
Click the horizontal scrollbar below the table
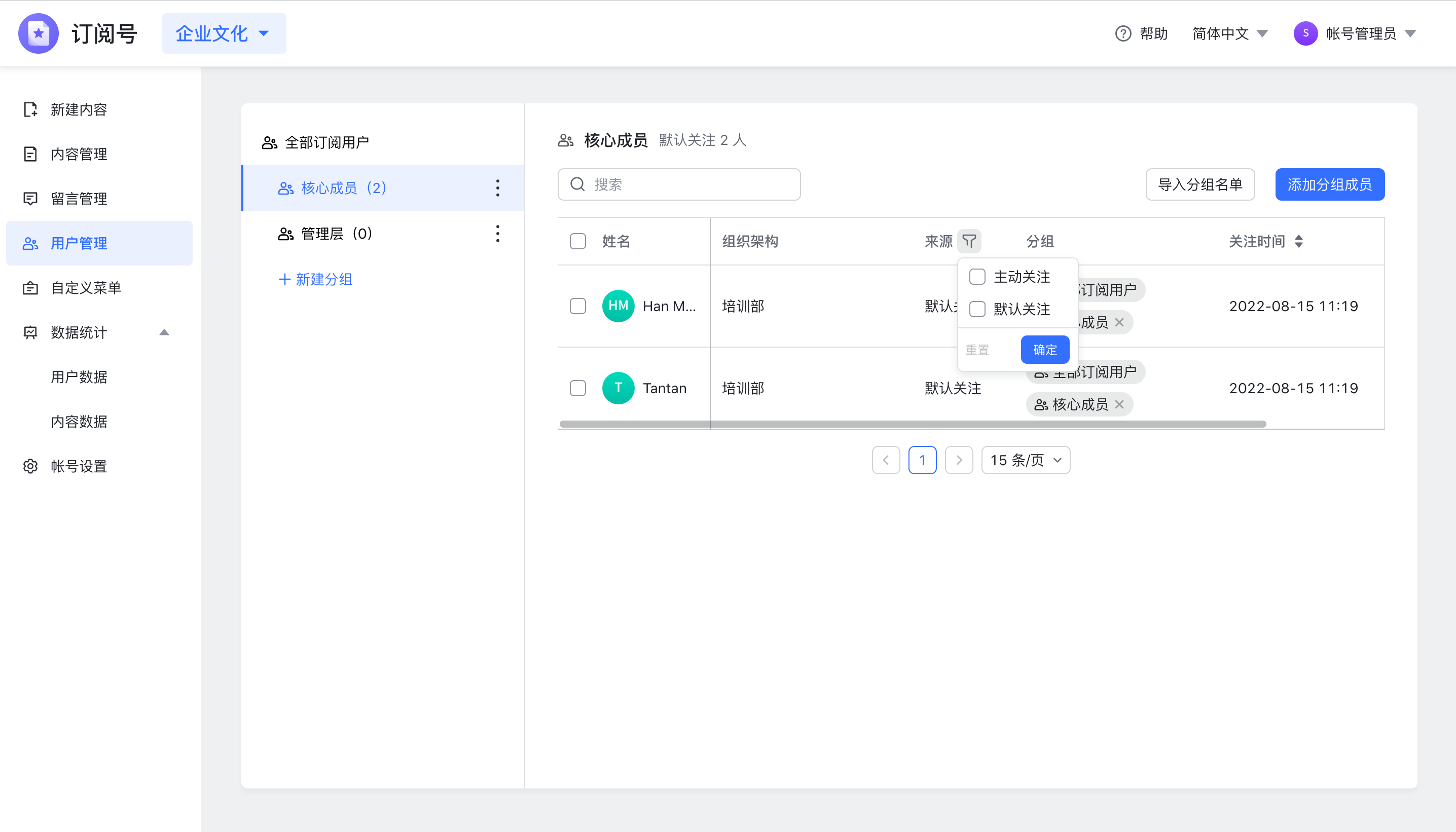[913, 424]
